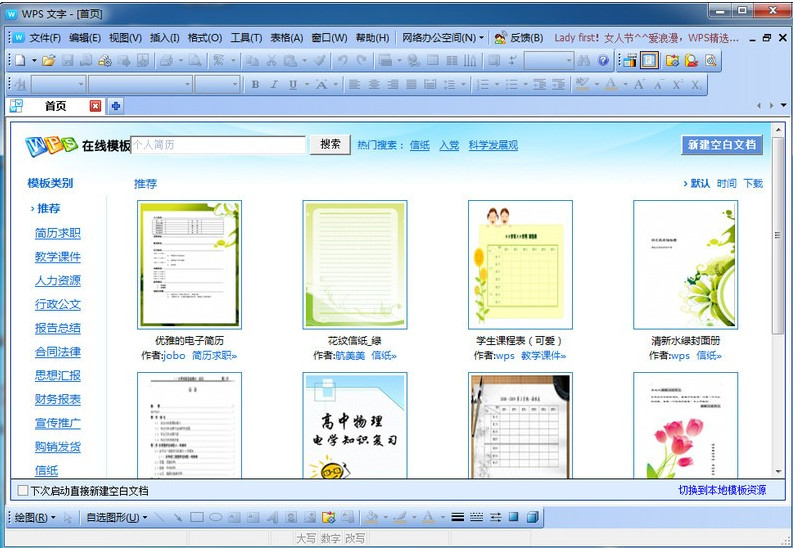Open the 视图(V) menu
Screen dimensions: 793x548
pos(125,38)
